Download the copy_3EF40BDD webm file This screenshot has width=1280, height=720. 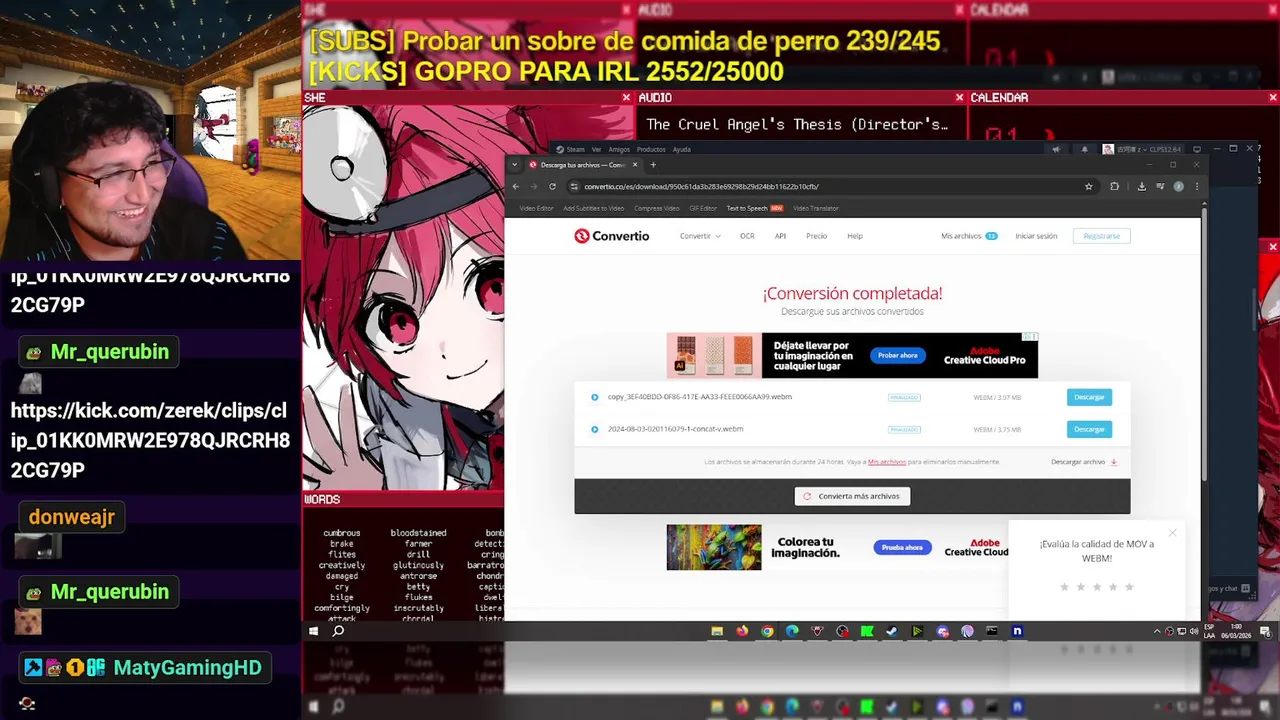[x=1089, y=397]
